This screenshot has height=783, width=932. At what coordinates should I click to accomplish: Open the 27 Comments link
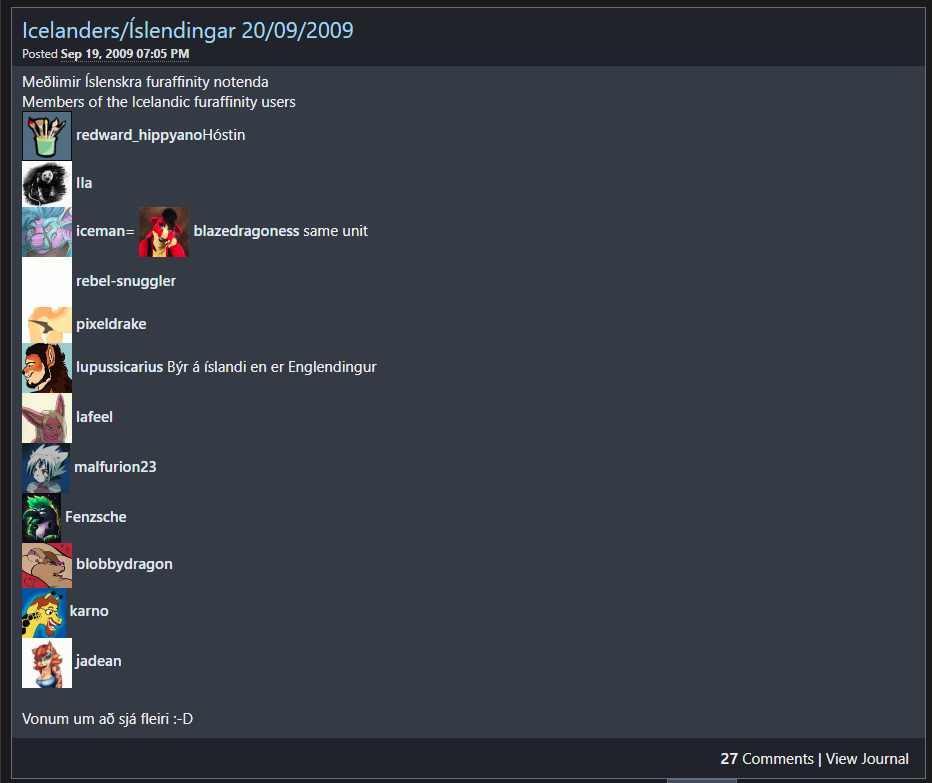[x=767, y=759]
